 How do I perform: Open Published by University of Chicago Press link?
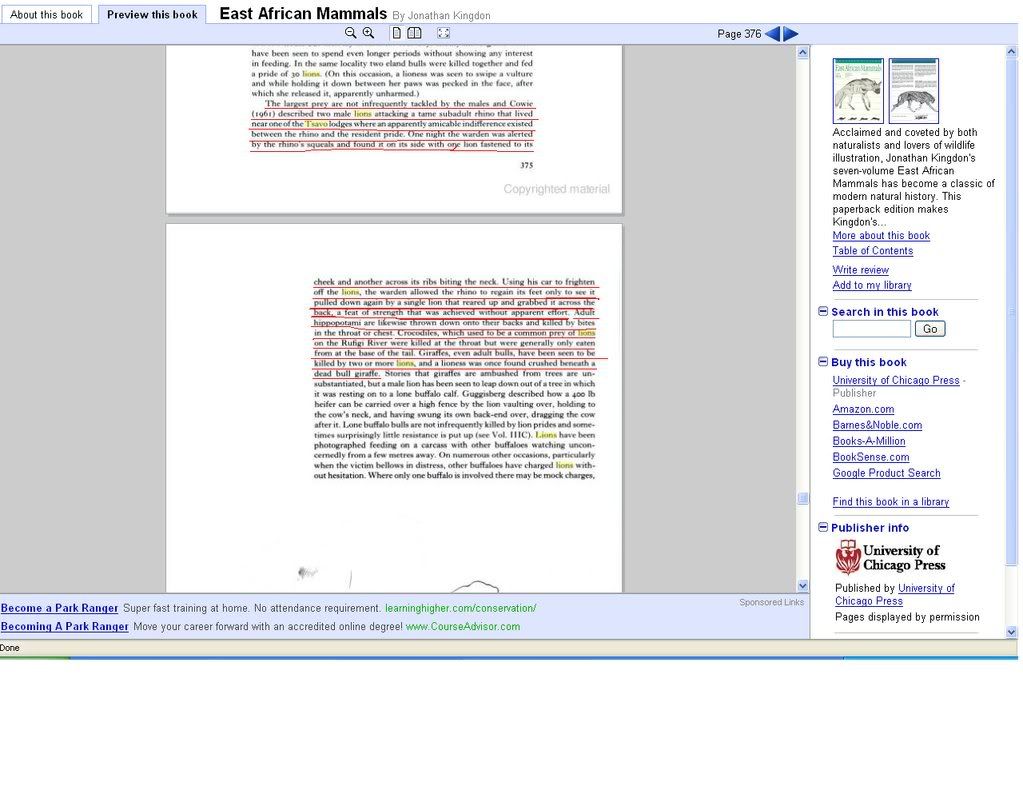pos(894,594)
